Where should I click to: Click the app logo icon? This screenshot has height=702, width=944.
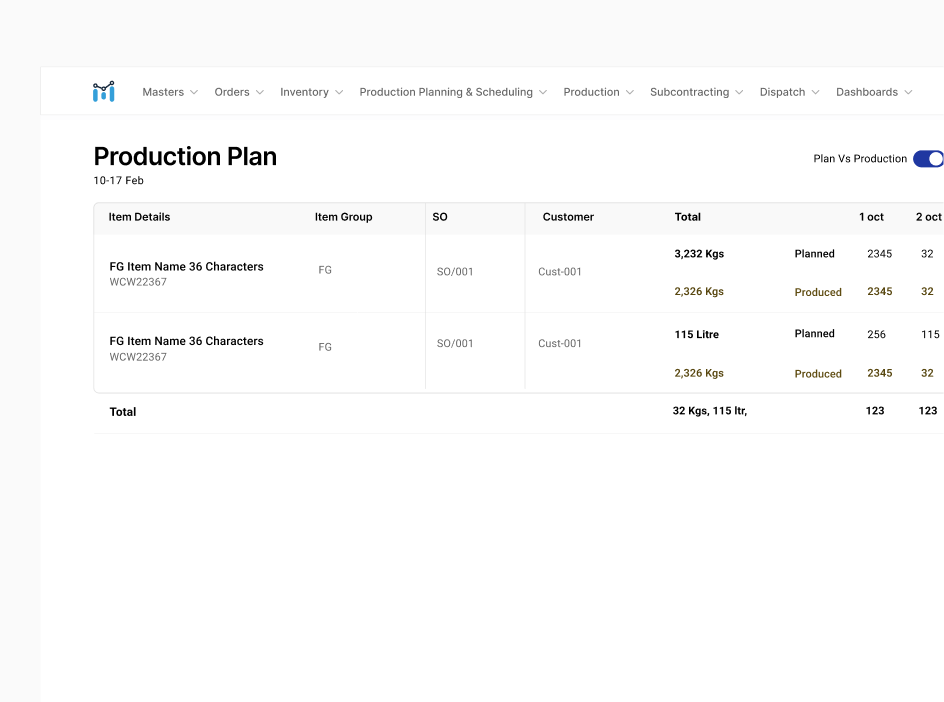tap(104, 92)
